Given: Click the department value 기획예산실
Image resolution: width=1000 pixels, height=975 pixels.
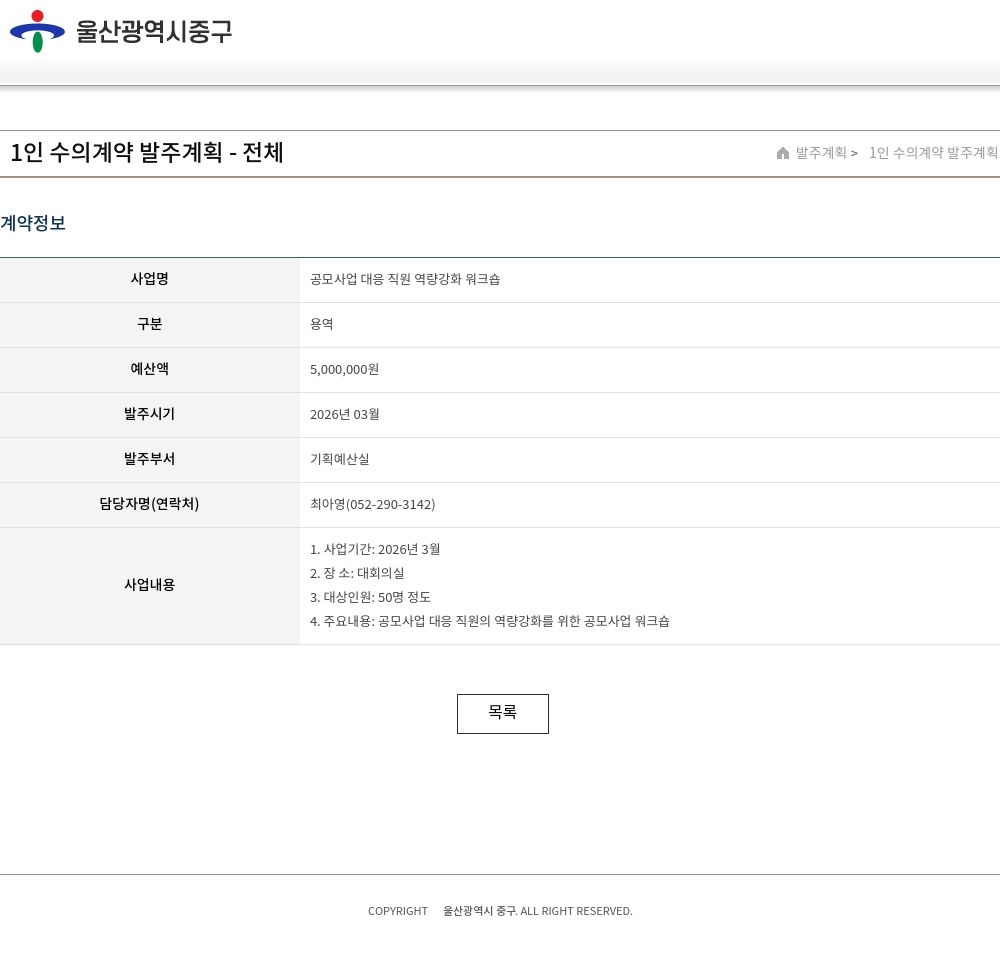Looking at the screenshot, I should 339,460.
